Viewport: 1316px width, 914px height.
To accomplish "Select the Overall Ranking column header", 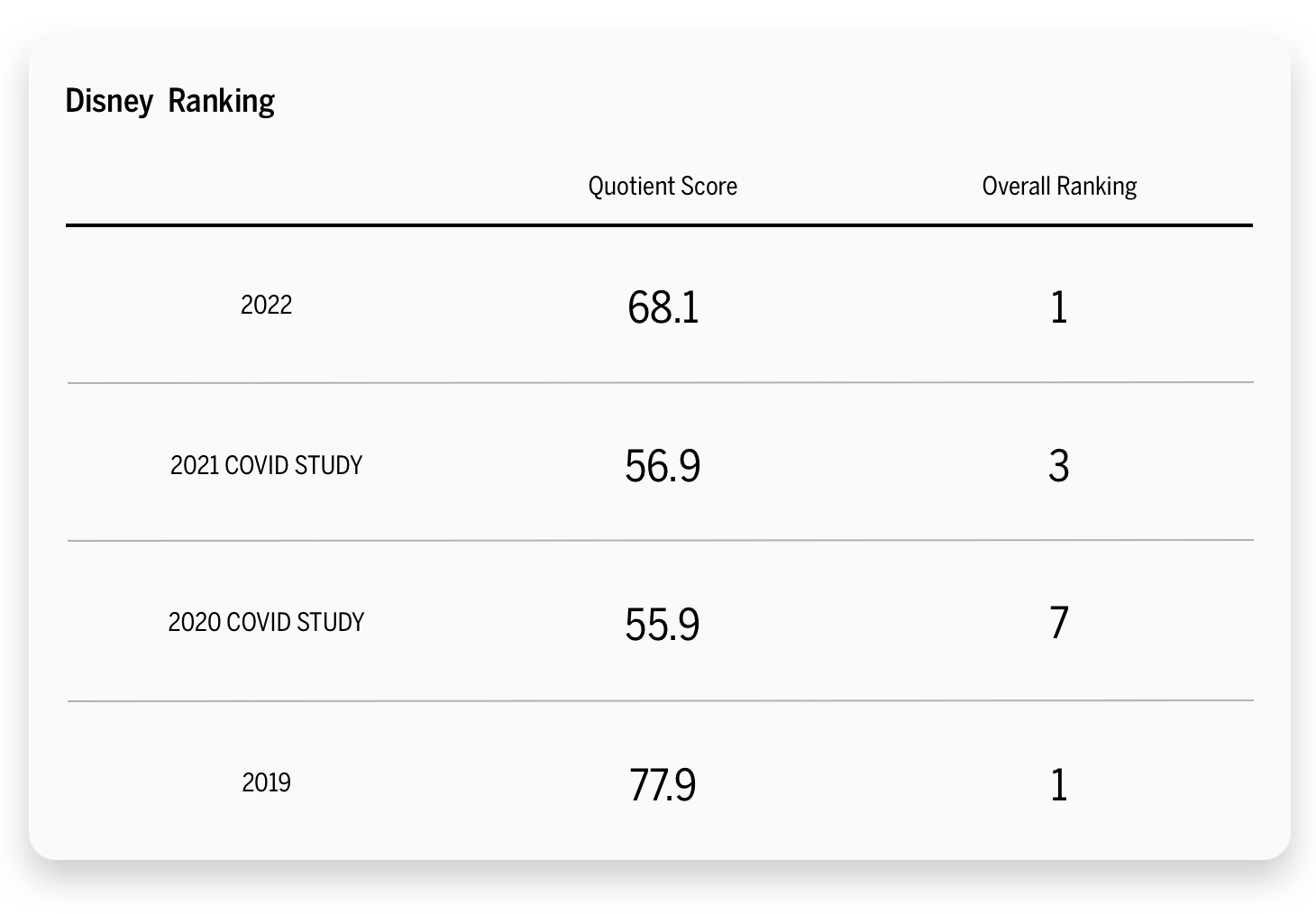I will click(x=1059, y=187).
